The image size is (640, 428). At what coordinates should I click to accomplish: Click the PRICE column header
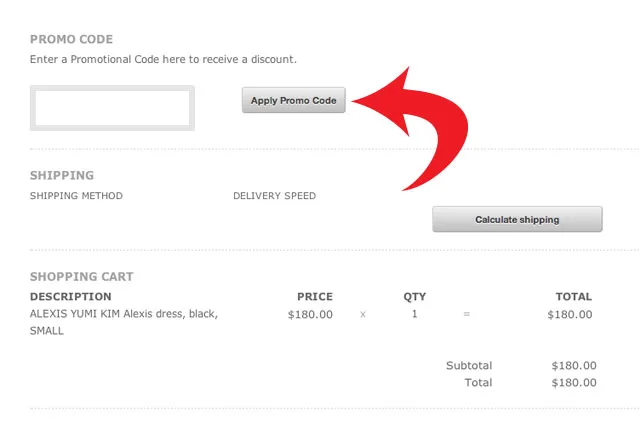tap(315, 297)
